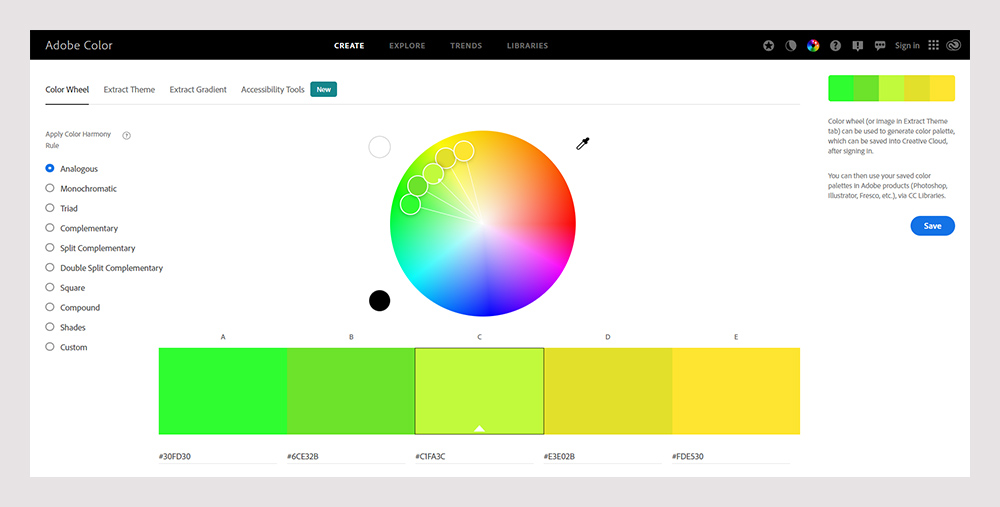The height and width of the screenshot is (507, 1000).
Task: Click the #6CE32B hex field
Action: [x=346, y=457]
